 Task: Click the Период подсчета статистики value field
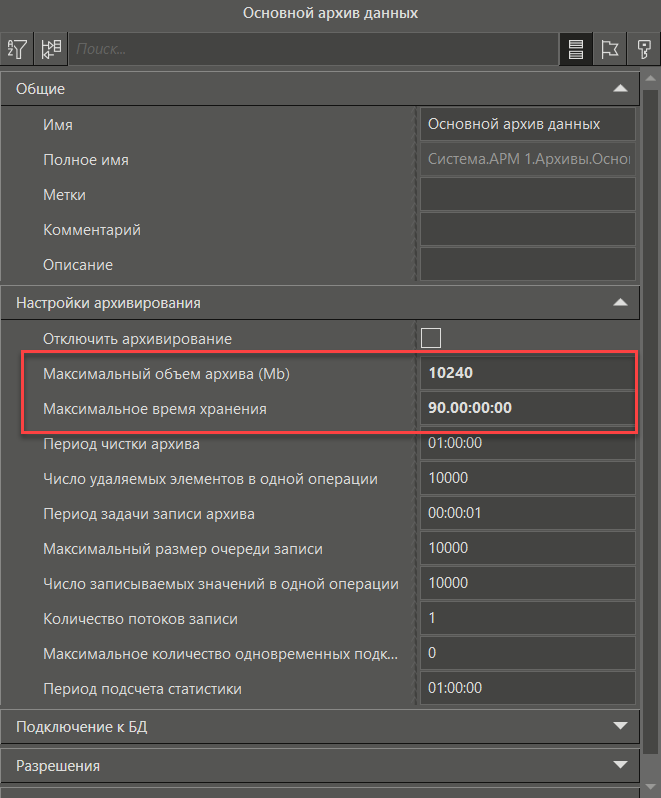[527, 688]
